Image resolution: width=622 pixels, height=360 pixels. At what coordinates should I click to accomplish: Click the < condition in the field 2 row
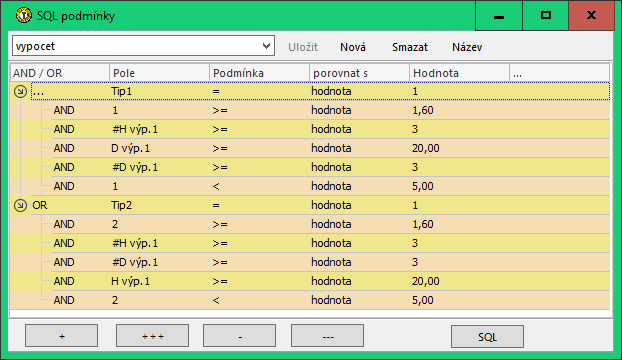(216, 301)
